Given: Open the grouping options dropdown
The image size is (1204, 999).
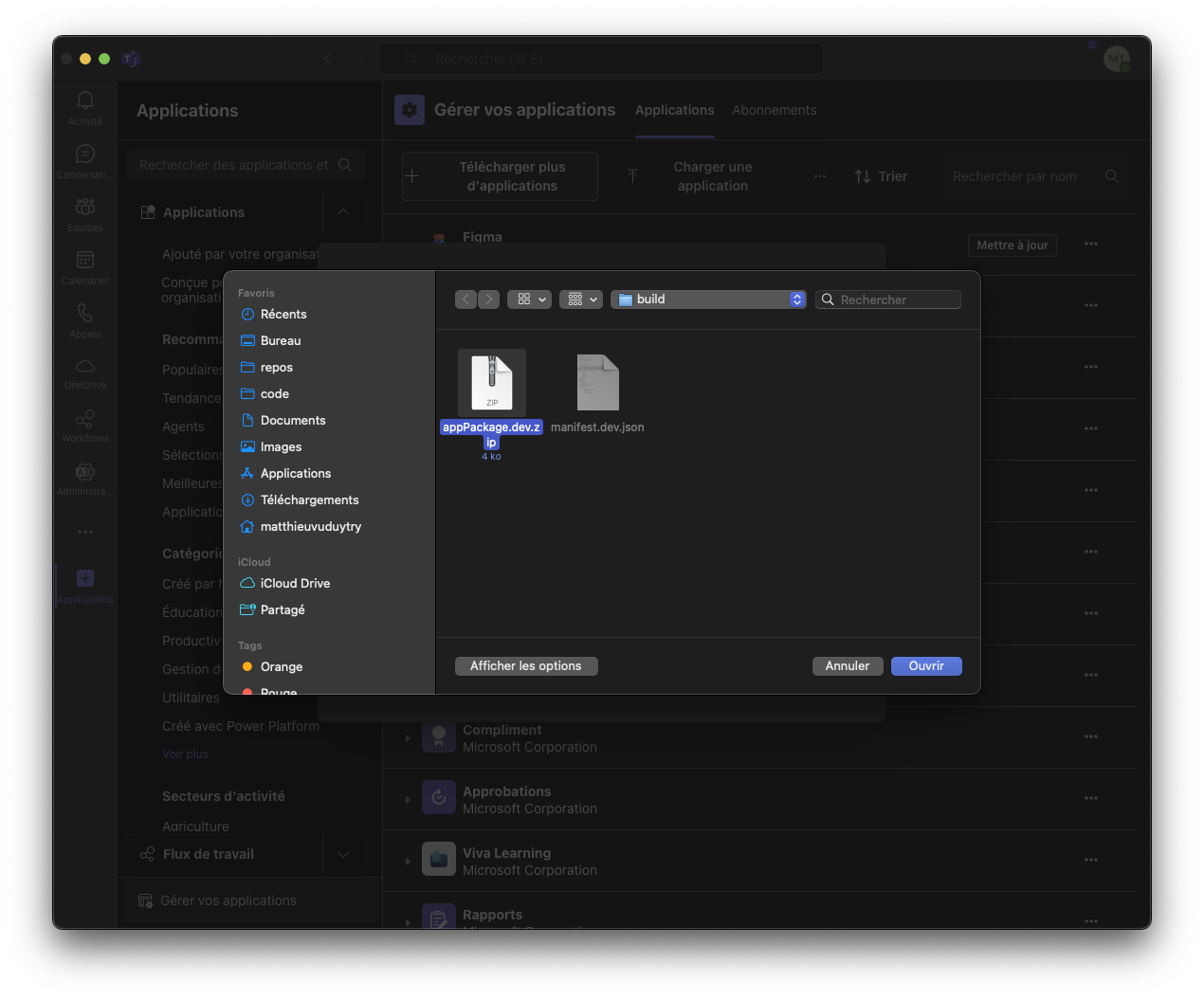Looking at the screenshot, I should coord(580,300).
